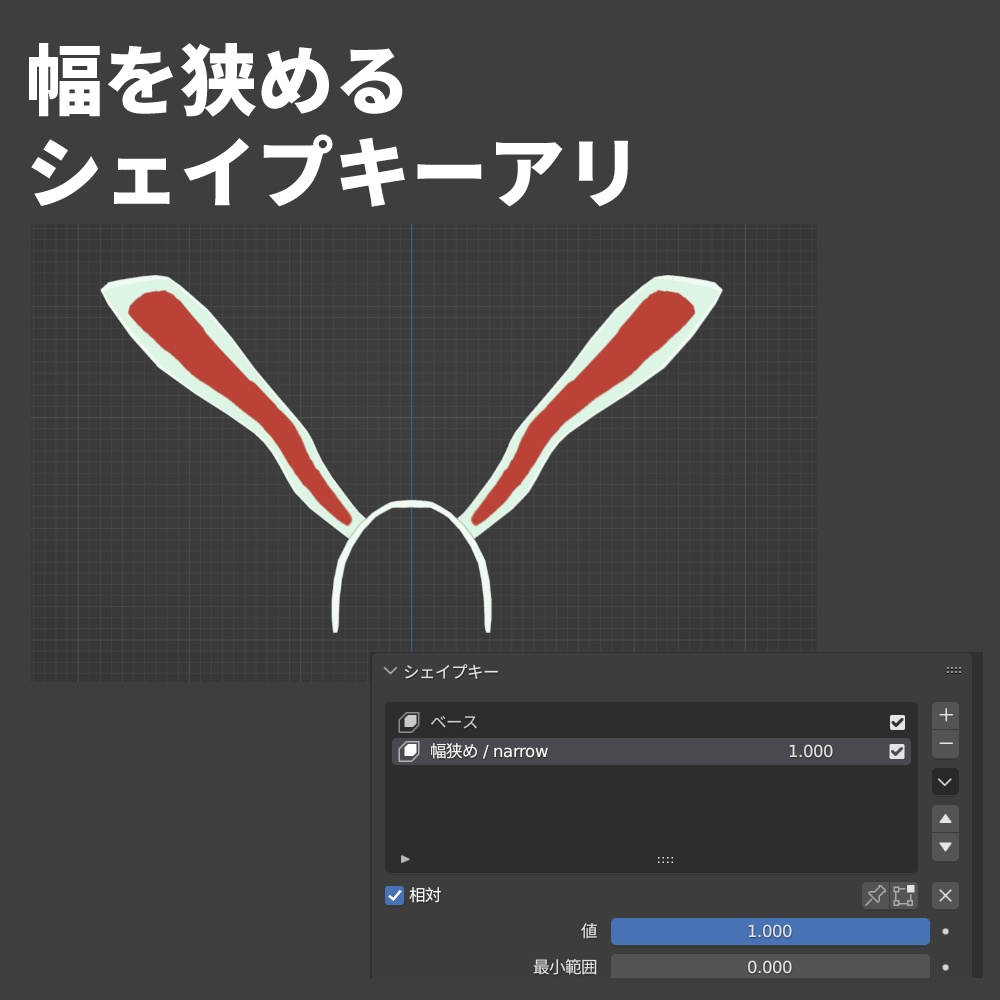Uncheck the ベース shape key checkbox
This screenshot has height=1000, width=1000.
click(x=897, y=722)
